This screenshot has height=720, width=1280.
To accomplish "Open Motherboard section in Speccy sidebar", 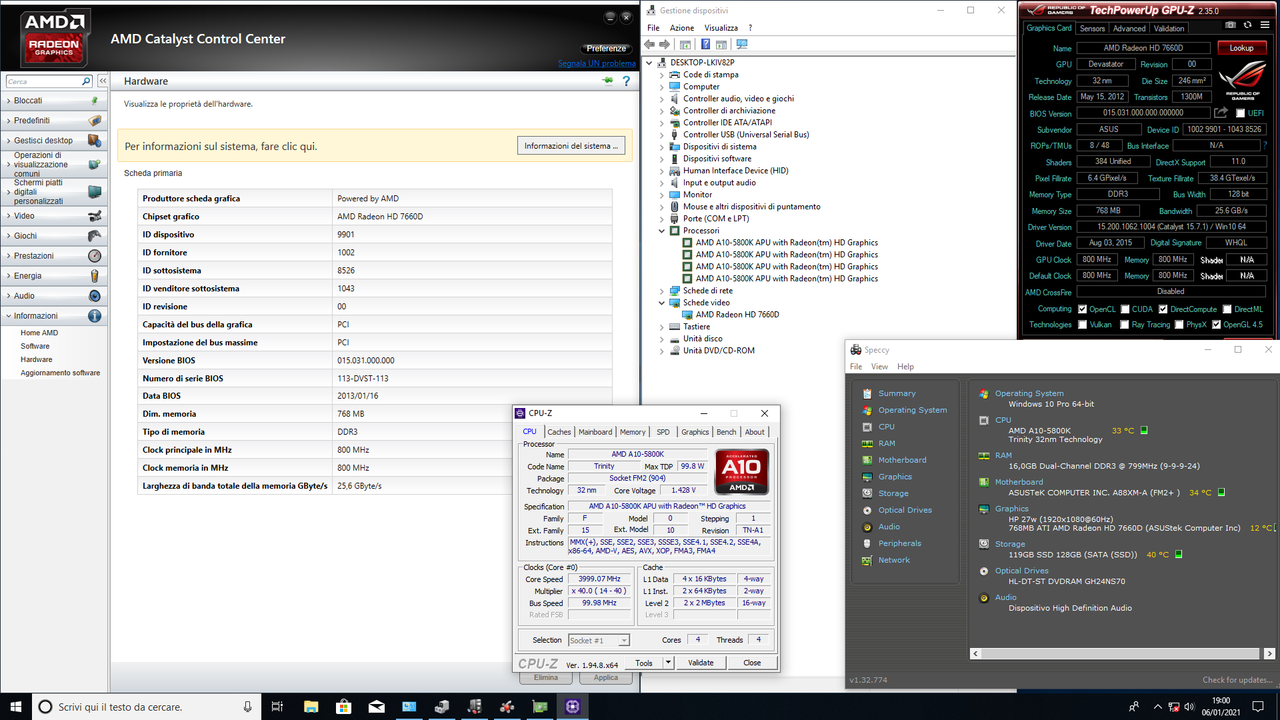I will (902, 460).
